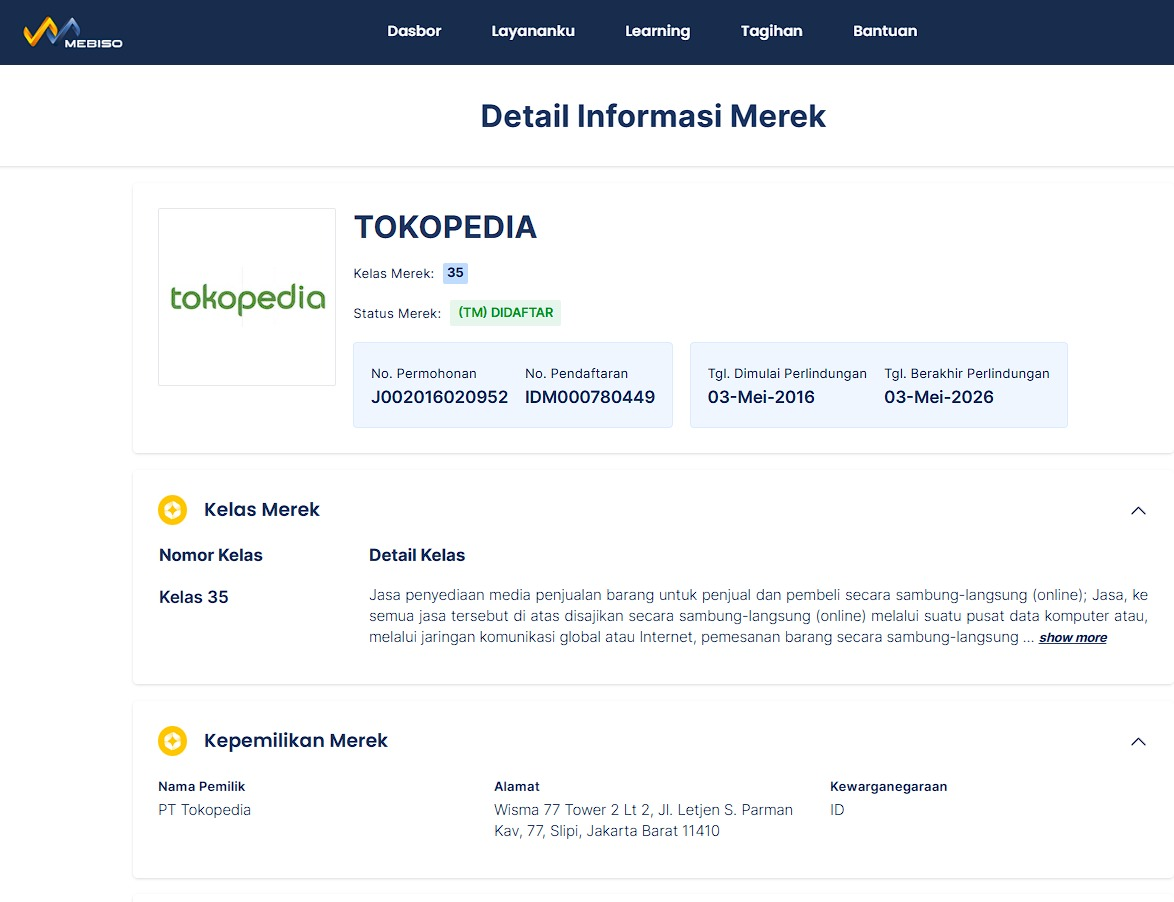Image resolution: width=1174 pixels, height=902 pixels.
Task: Click protection end date 03-Mei-2026
Action: 939,397
